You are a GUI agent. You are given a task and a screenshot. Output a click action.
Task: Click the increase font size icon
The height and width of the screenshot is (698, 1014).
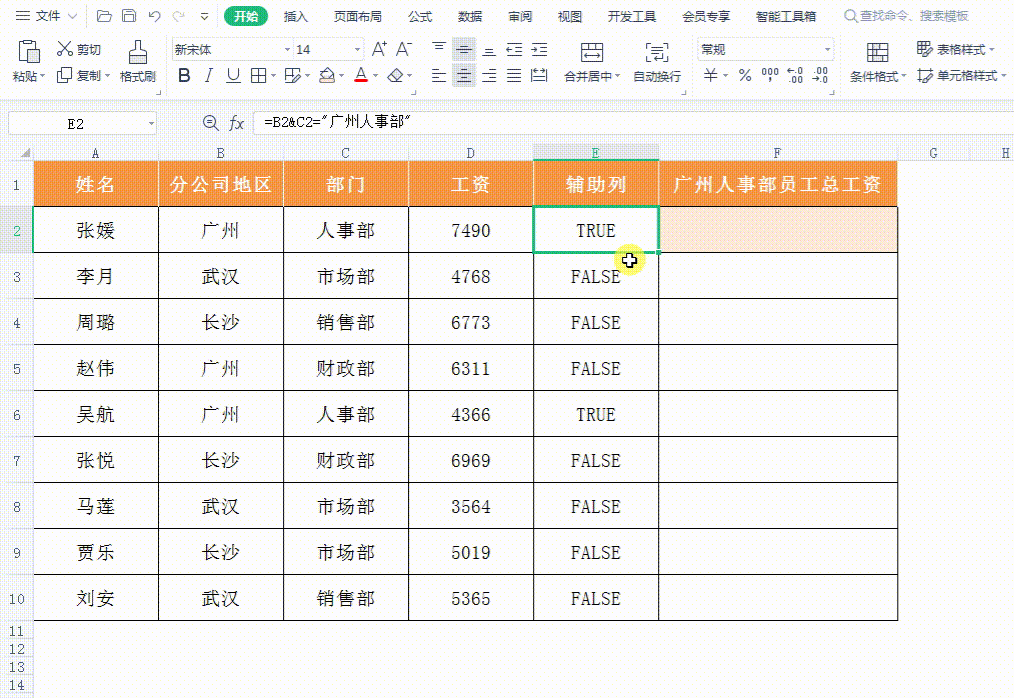(378, 48)
